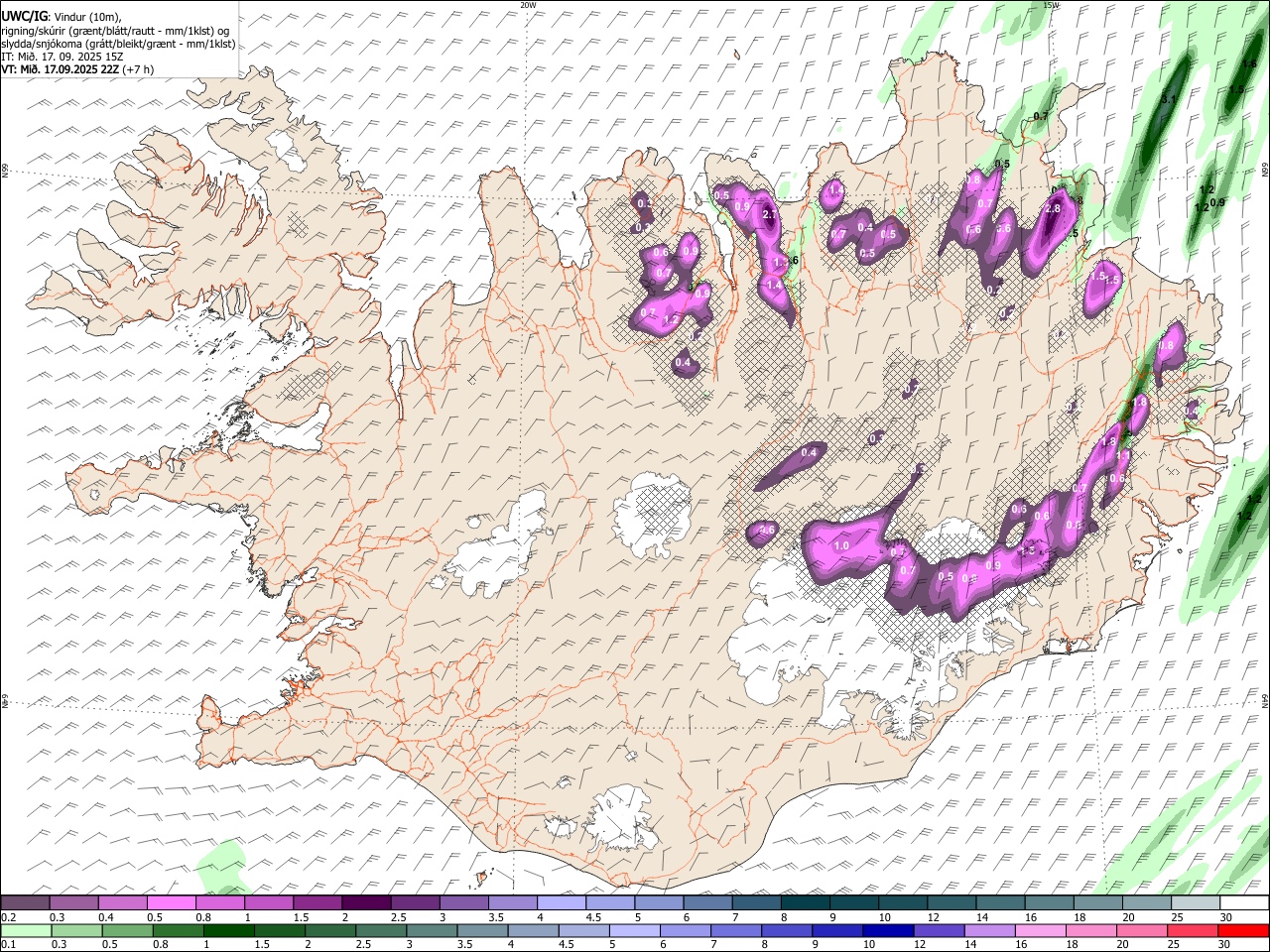Select the 0.3 mauve swatch in the upper legend row

pyautogui.click(x=73, y=902)
